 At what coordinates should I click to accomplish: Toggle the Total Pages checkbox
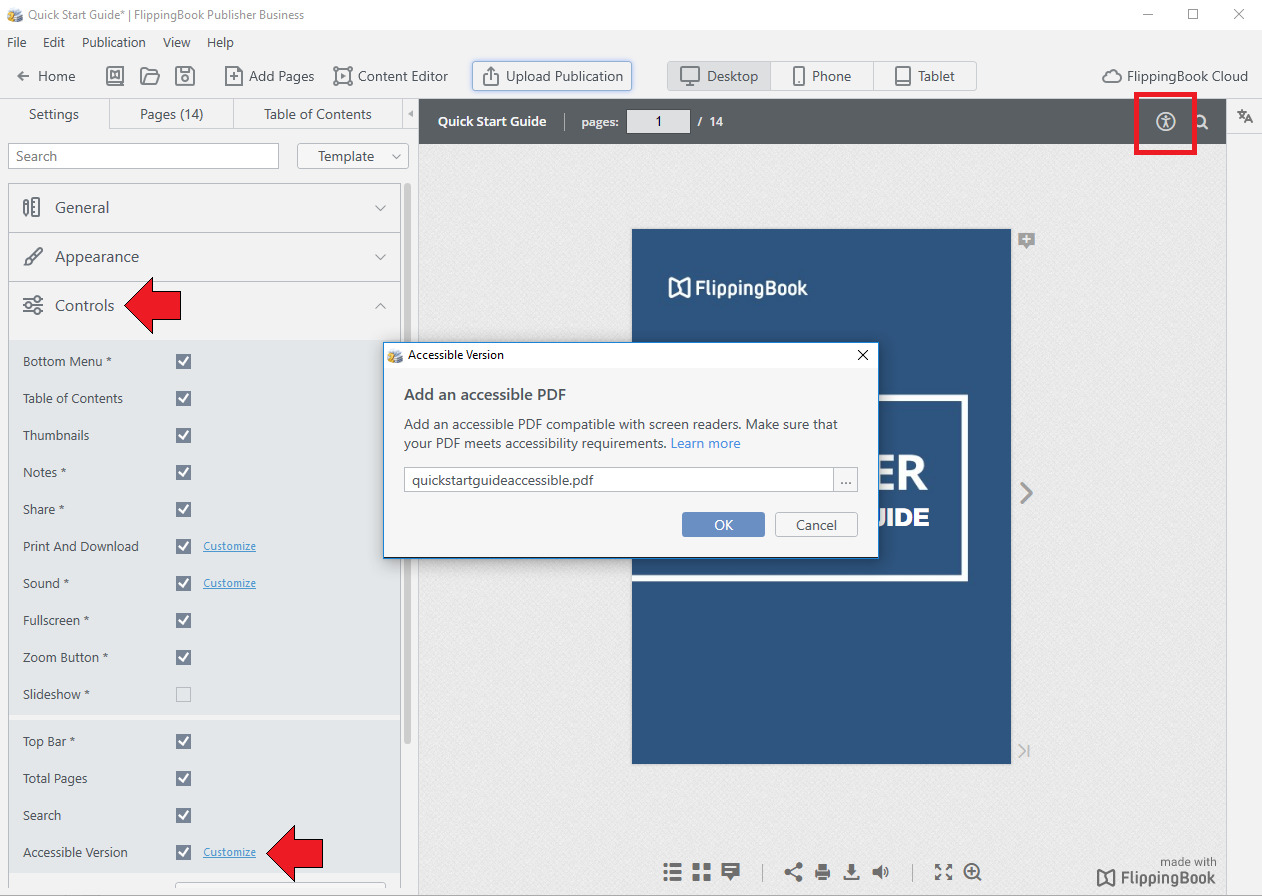(183, 778)
